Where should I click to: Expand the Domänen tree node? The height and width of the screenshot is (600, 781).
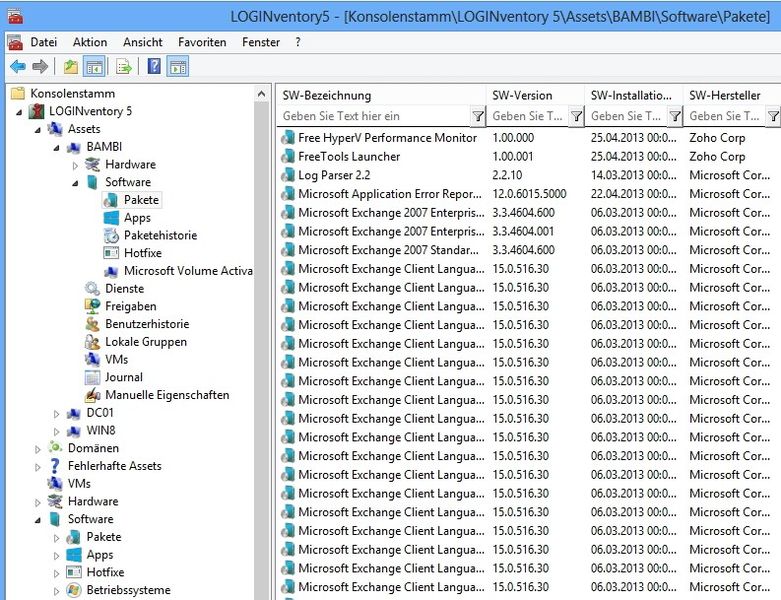[39, 449]
